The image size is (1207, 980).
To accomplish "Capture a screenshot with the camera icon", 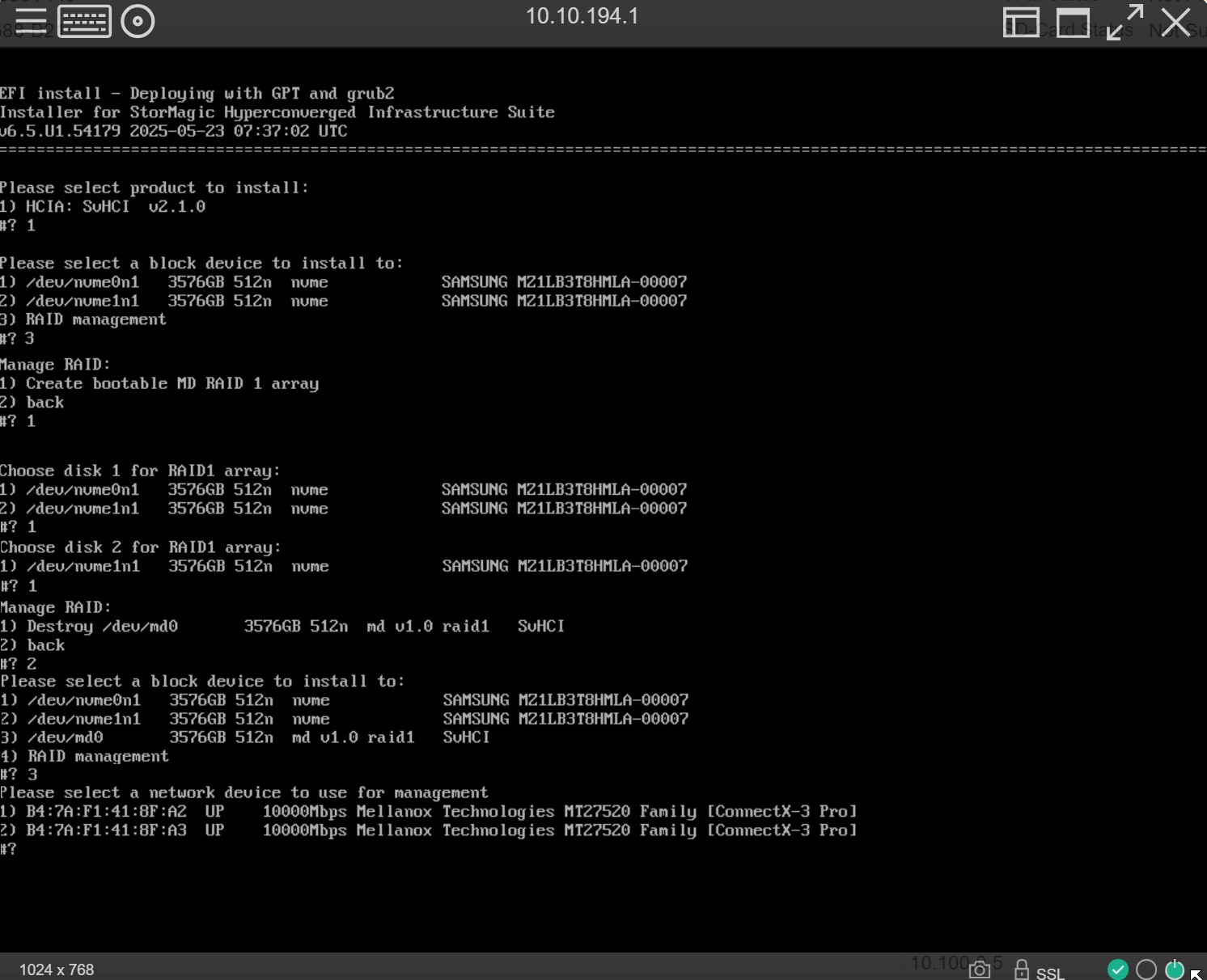I will pyautogui.click(x=980, y=969).
